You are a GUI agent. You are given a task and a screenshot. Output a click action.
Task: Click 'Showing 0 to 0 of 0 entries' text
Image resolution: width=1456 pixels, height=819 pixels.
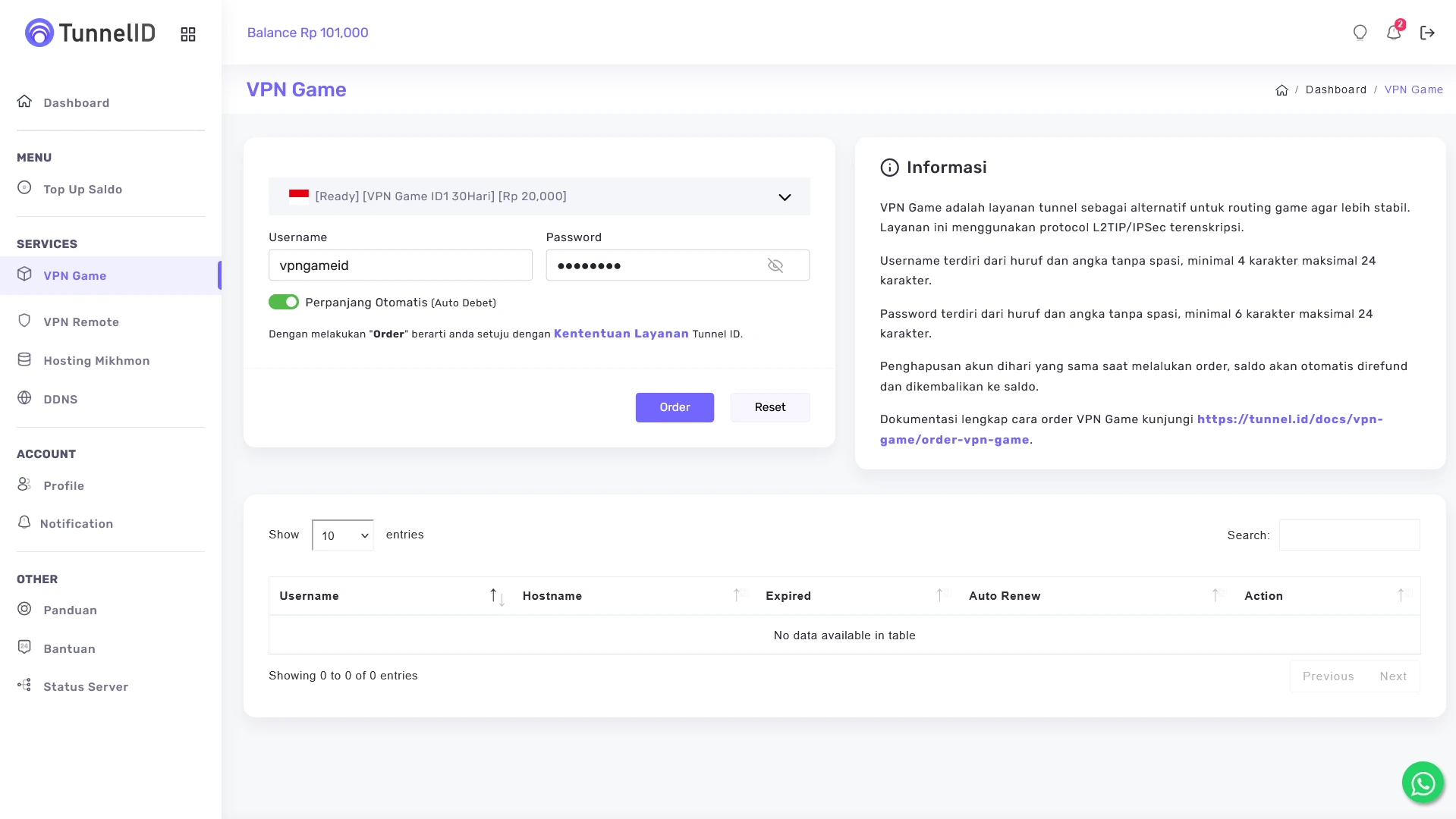point(343,676)
